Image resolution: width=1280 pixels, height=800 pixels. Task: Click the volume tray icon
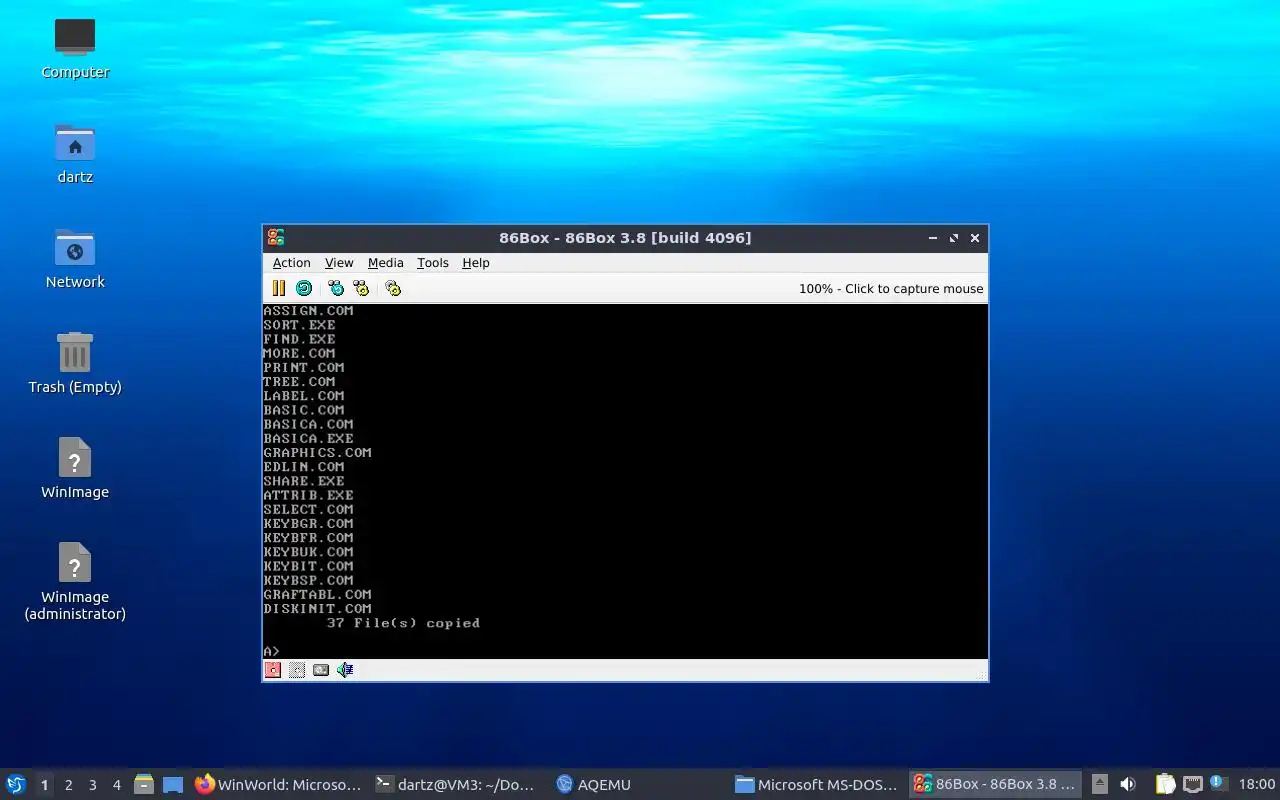[x=1128, y=784]
